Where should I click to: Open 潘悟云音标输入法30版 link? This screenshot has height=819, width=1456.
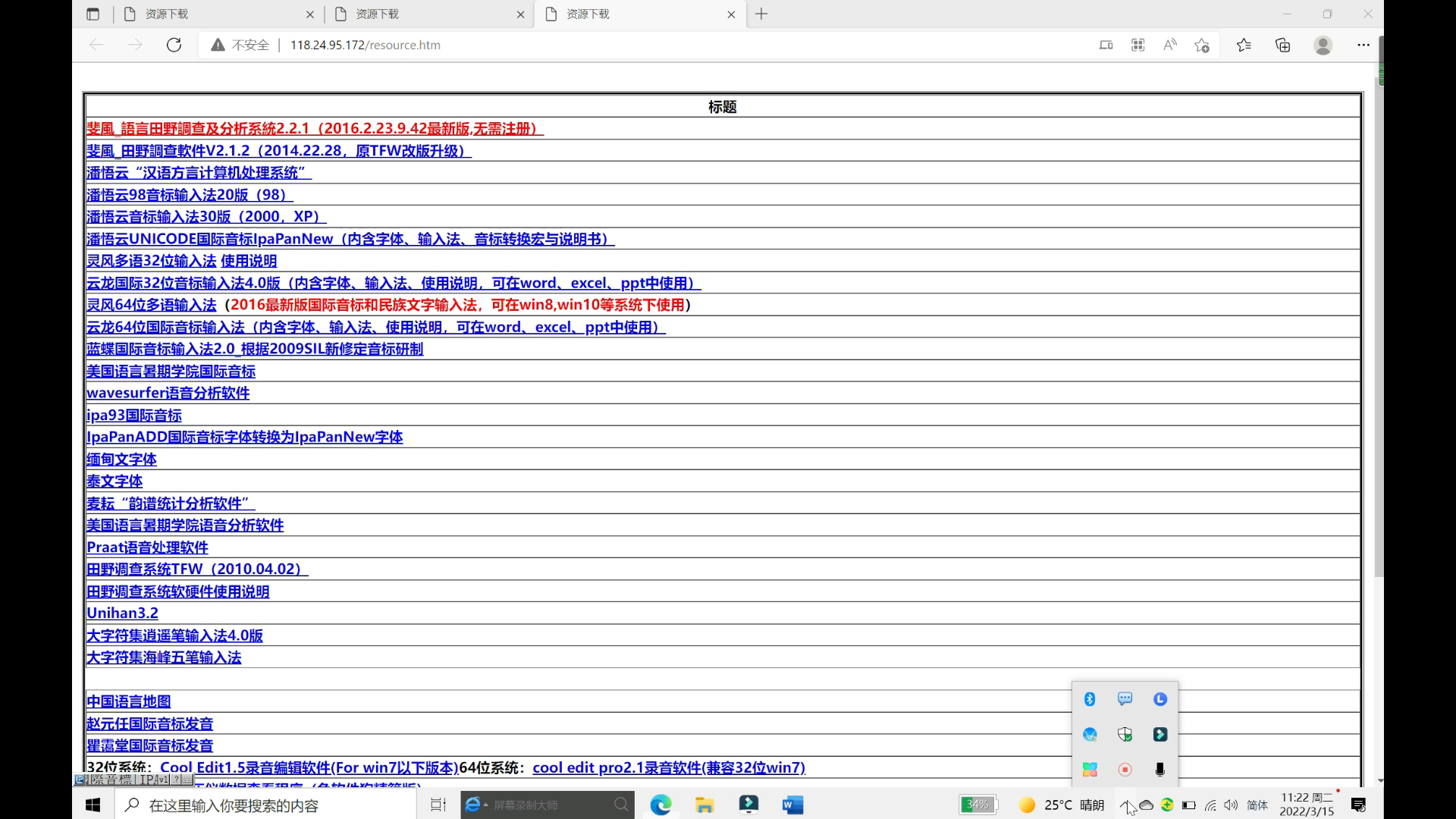[206, 217]
